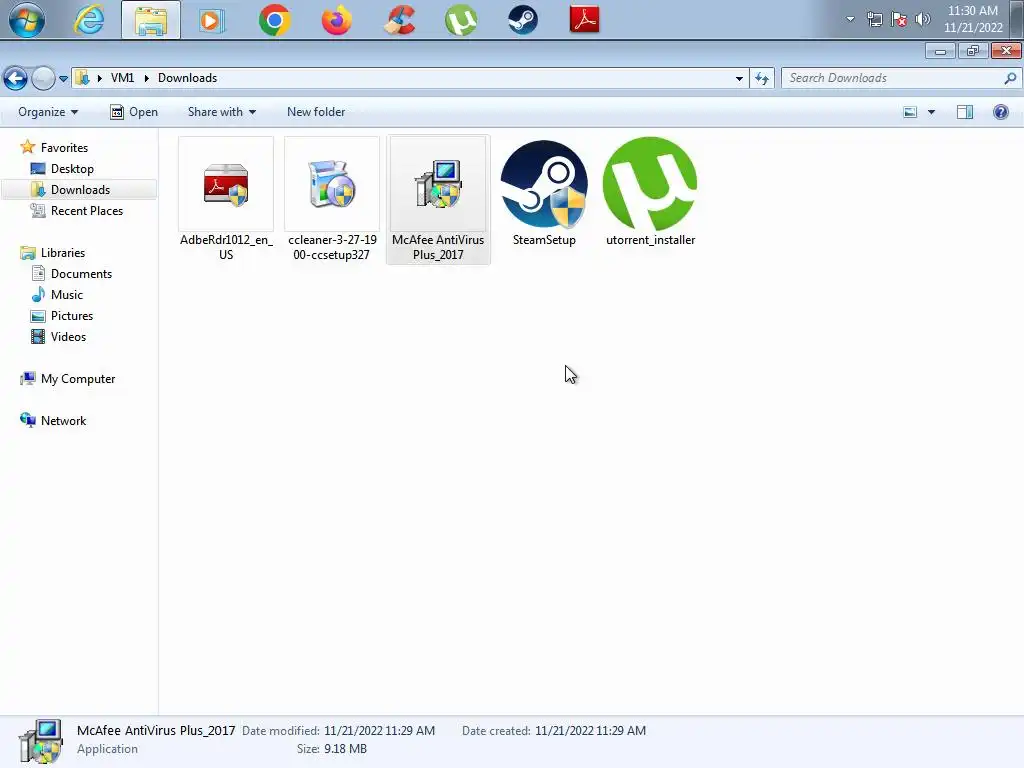Open the Documents library
The height and width of the screenshot is (768, 1024).
coord(81,273)
